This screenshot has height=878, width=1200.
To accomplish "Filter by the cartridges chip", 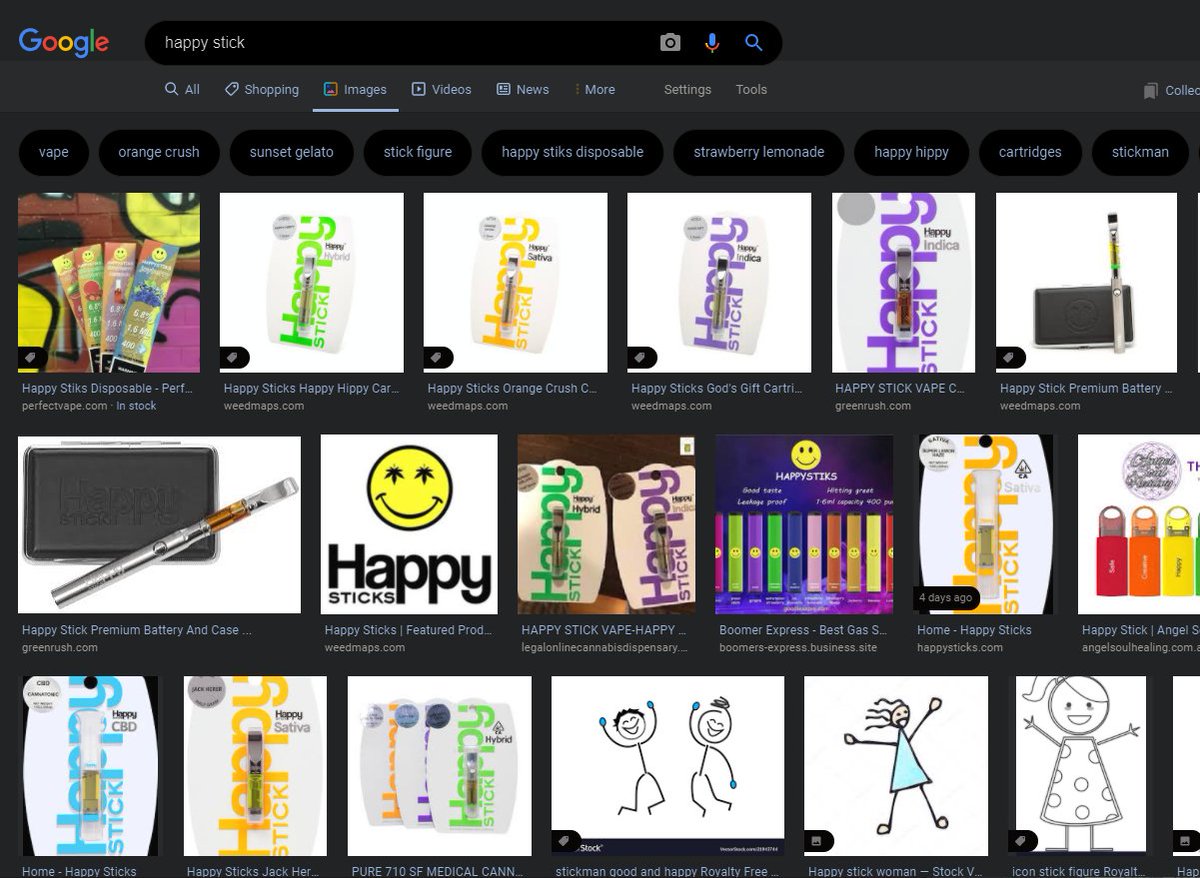I will [x=1030, y=152].
